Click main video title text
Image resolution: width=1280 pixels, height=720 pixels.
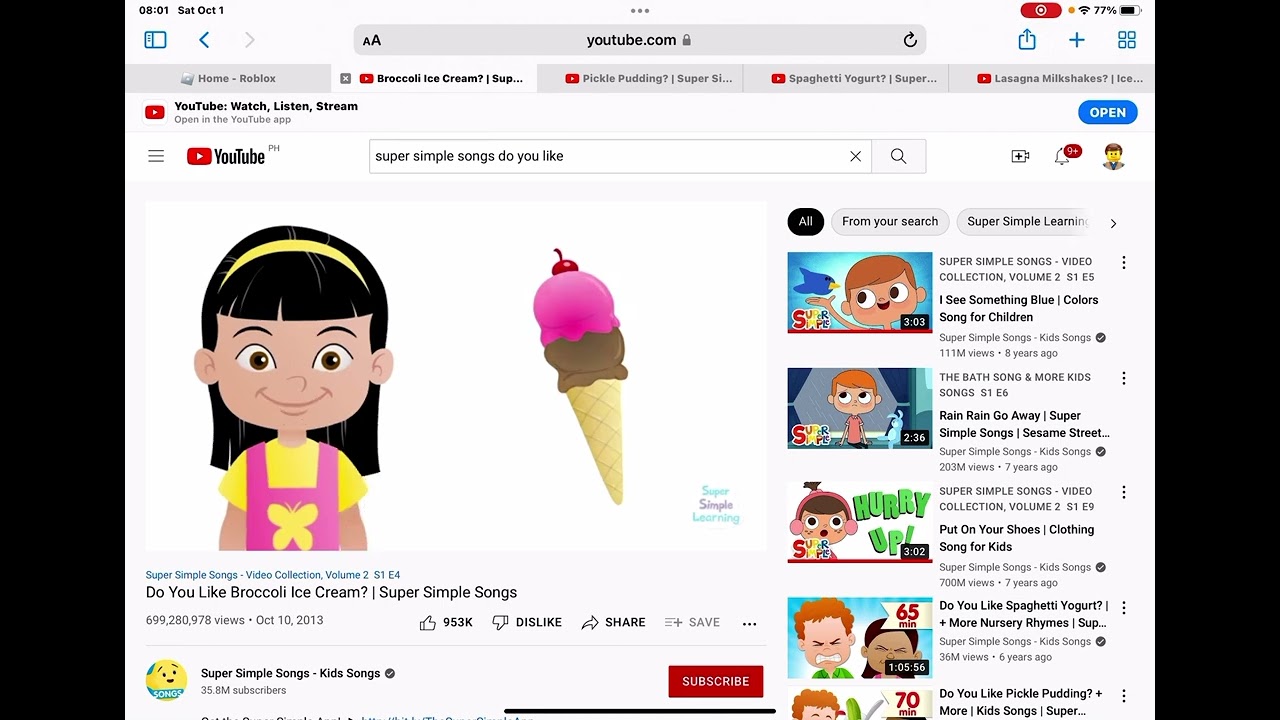[x=331, y=592]
